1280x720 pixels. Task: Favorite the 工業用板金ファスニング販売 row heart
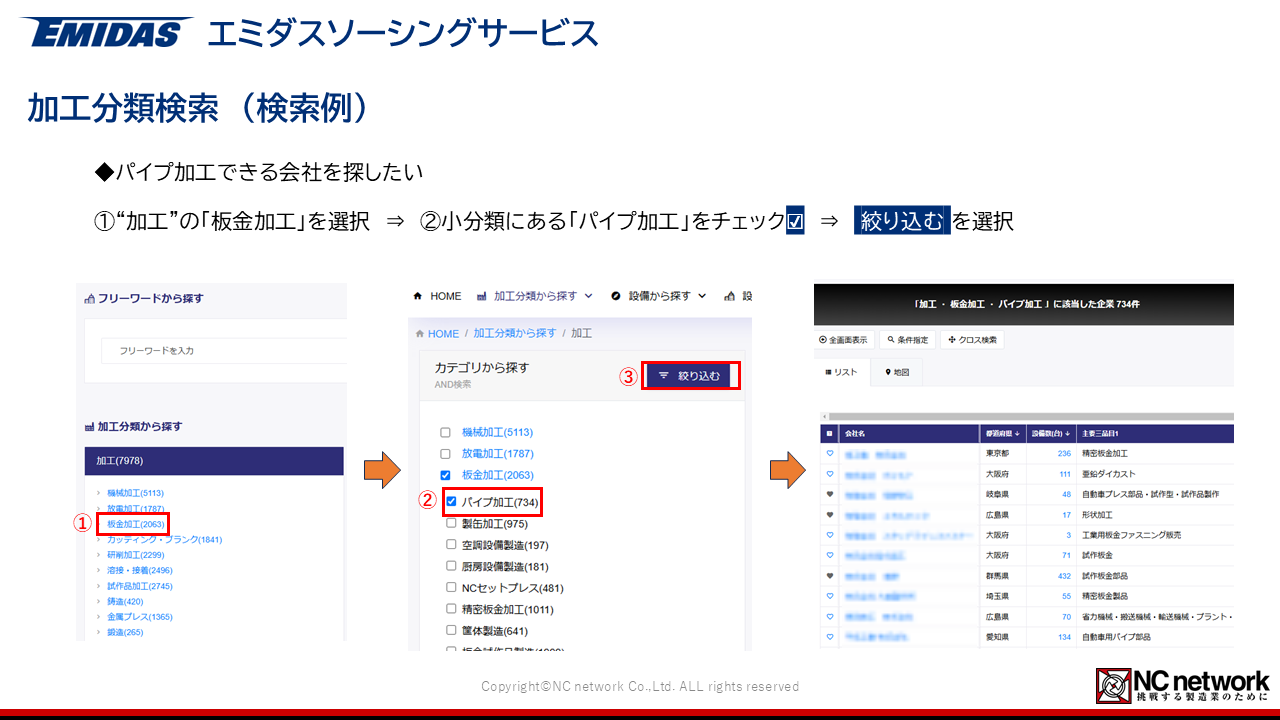pos(829,535)
